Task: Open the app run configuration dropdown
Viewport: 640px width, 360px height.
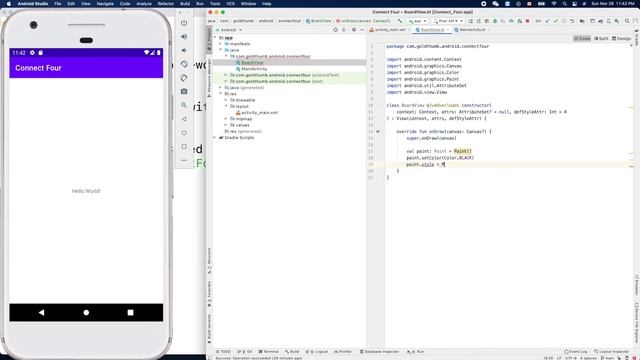Action: [x=418, y=21]
